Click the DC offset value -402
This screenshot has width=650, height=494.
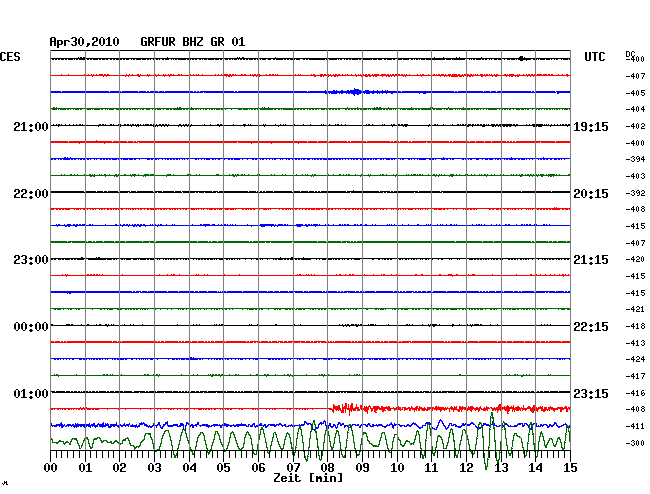(635, 126)
